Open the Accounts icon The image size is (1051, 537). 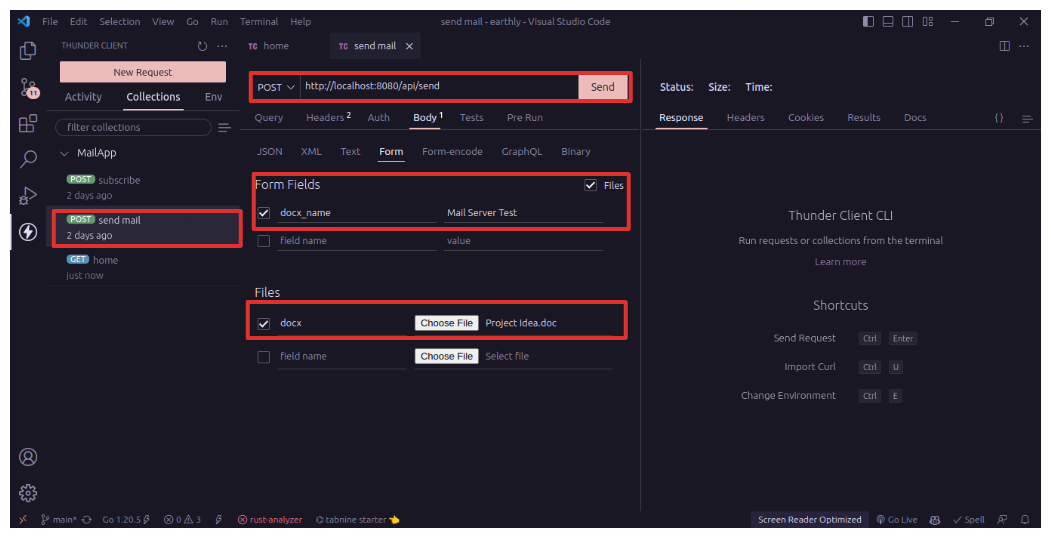(28, 457)
